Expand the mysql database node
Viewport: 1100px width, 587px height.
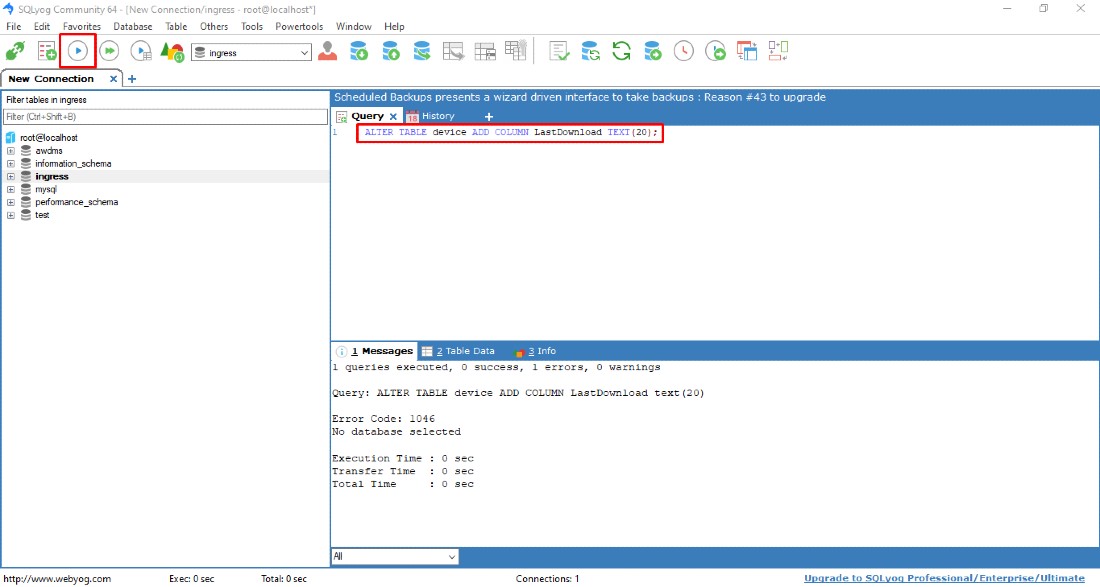click(11, 189)
